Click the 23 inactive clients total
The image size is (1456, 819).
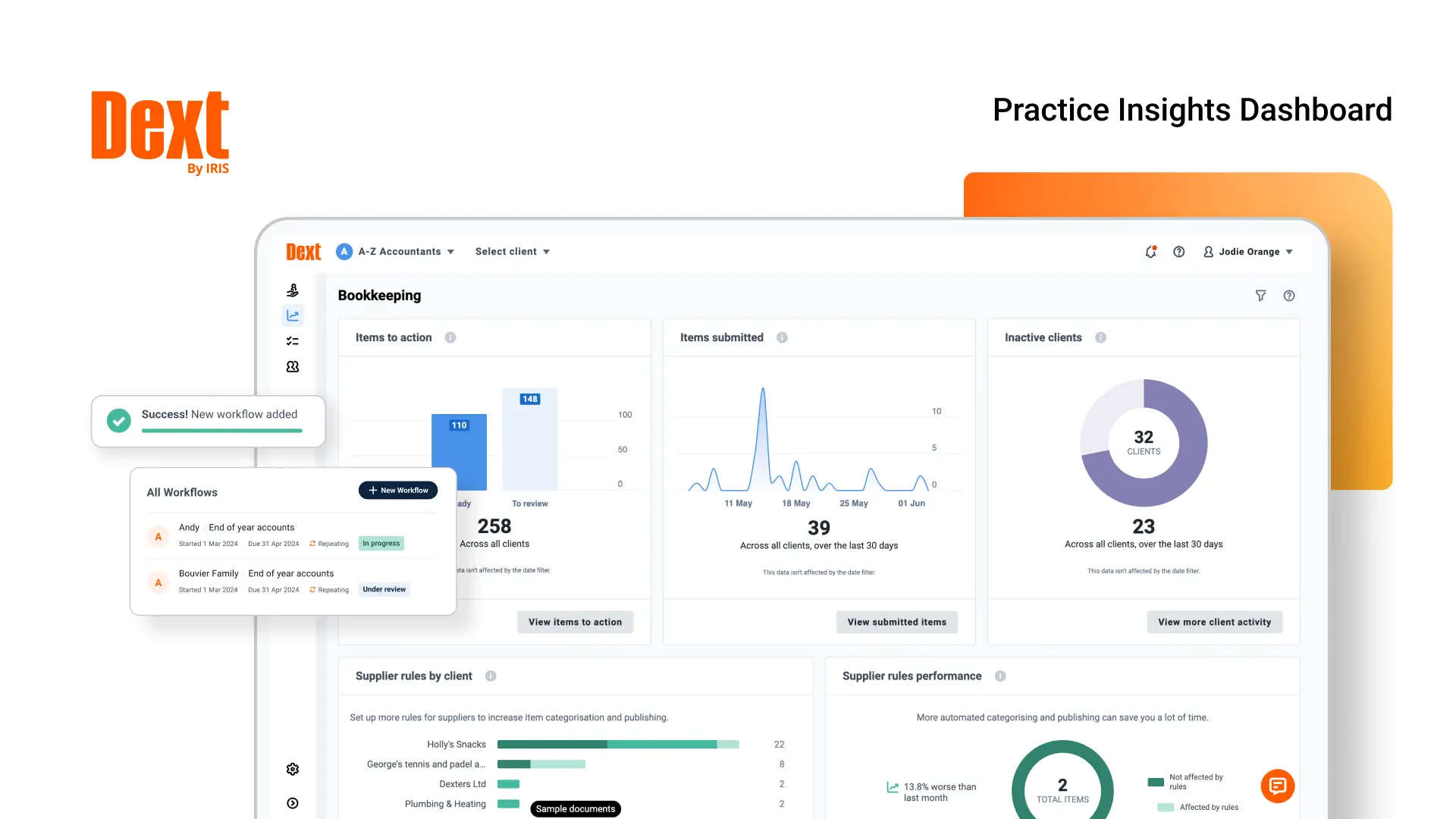(1144, 526)
